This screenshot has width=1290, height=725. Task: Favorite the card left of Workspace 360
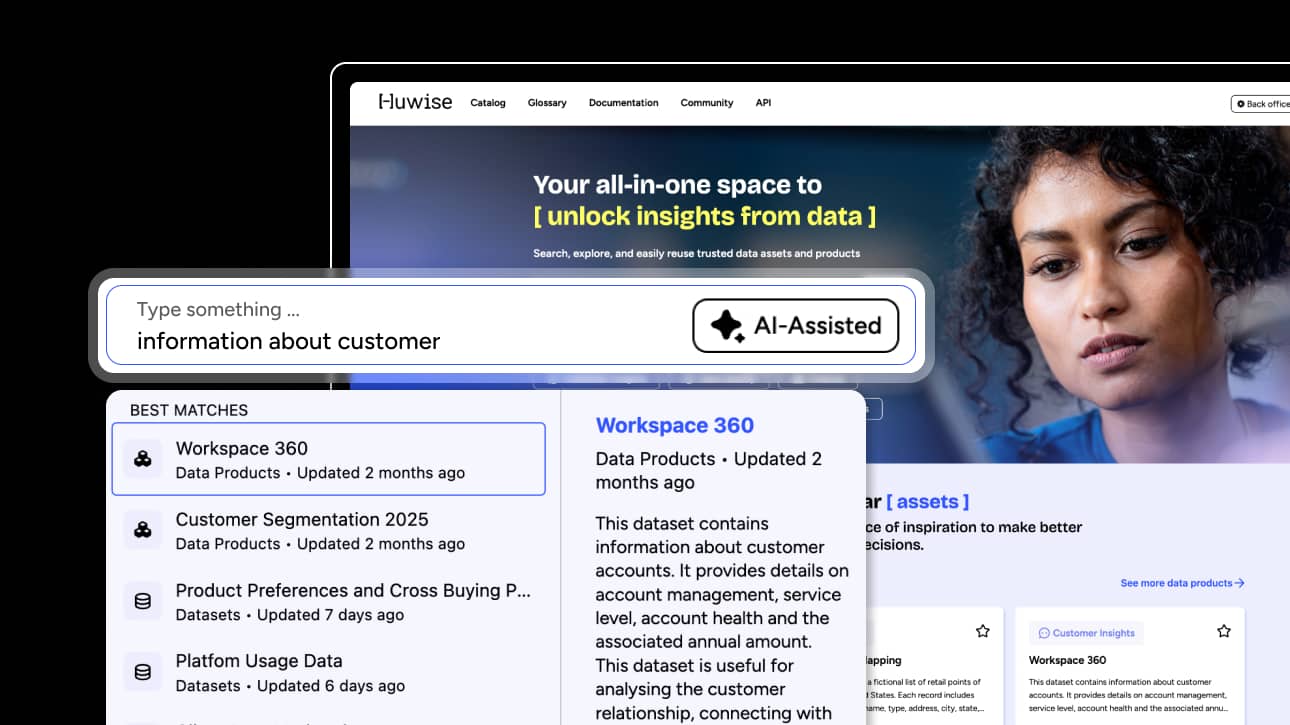tap(982, 631)
